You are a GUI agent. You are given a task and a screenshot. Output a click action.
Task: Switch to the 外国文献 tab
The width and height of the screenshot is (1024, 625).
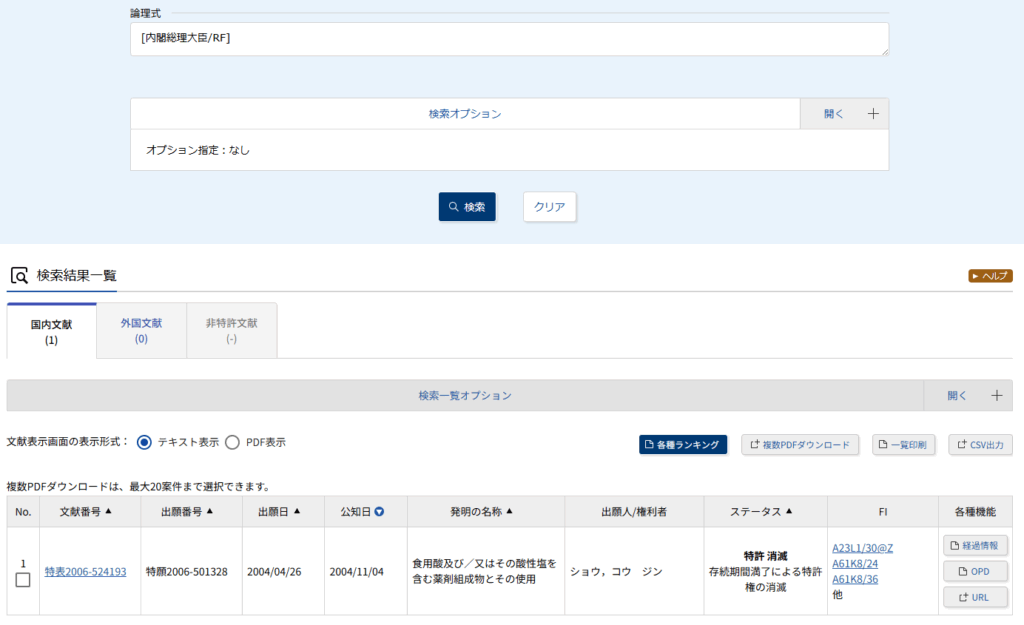(x=141, y=331)
